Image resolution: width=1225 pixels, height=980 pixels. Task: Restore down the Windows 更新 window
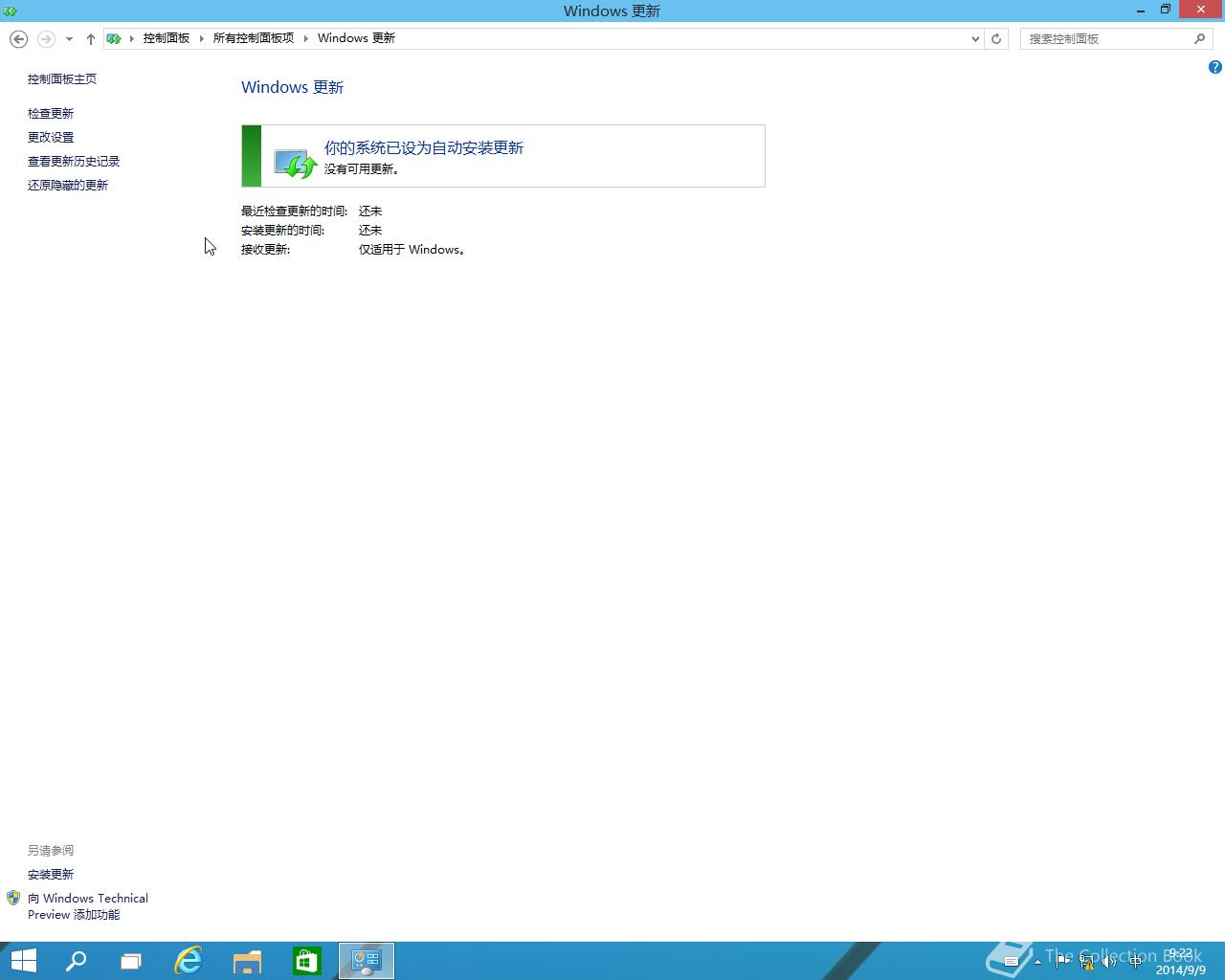[1166, 11]
